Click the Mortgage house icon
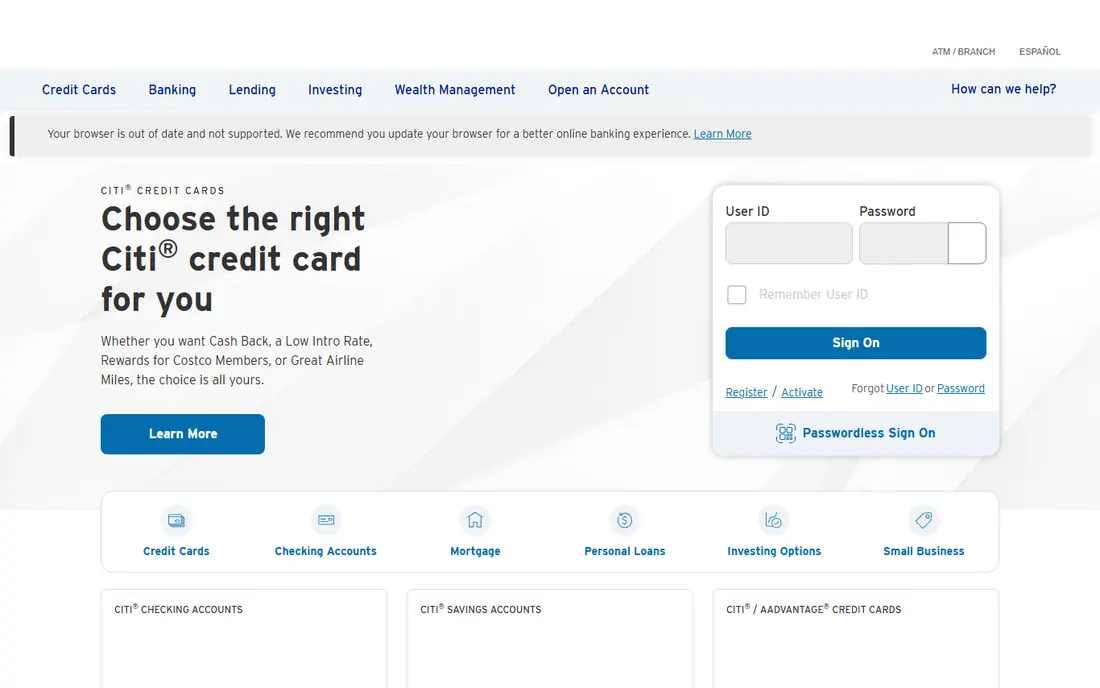The image size is (1100, 688). 475,520
